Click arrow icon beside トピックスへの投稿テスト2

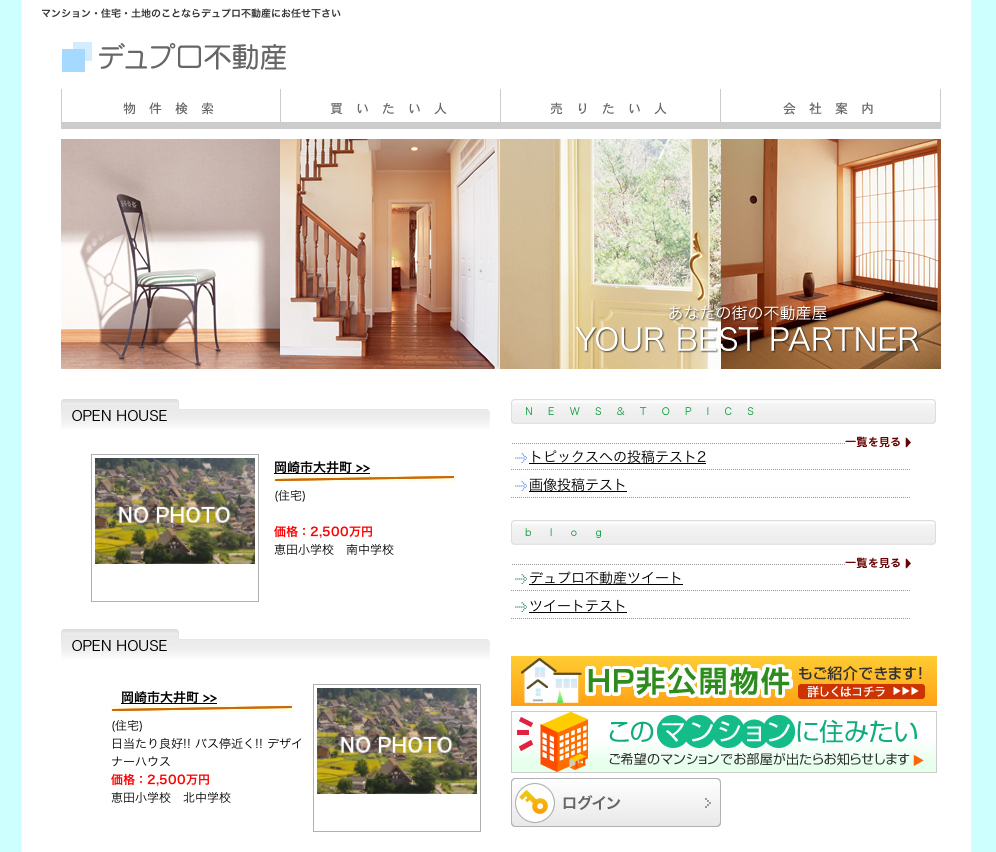click(x=520, y=458)
